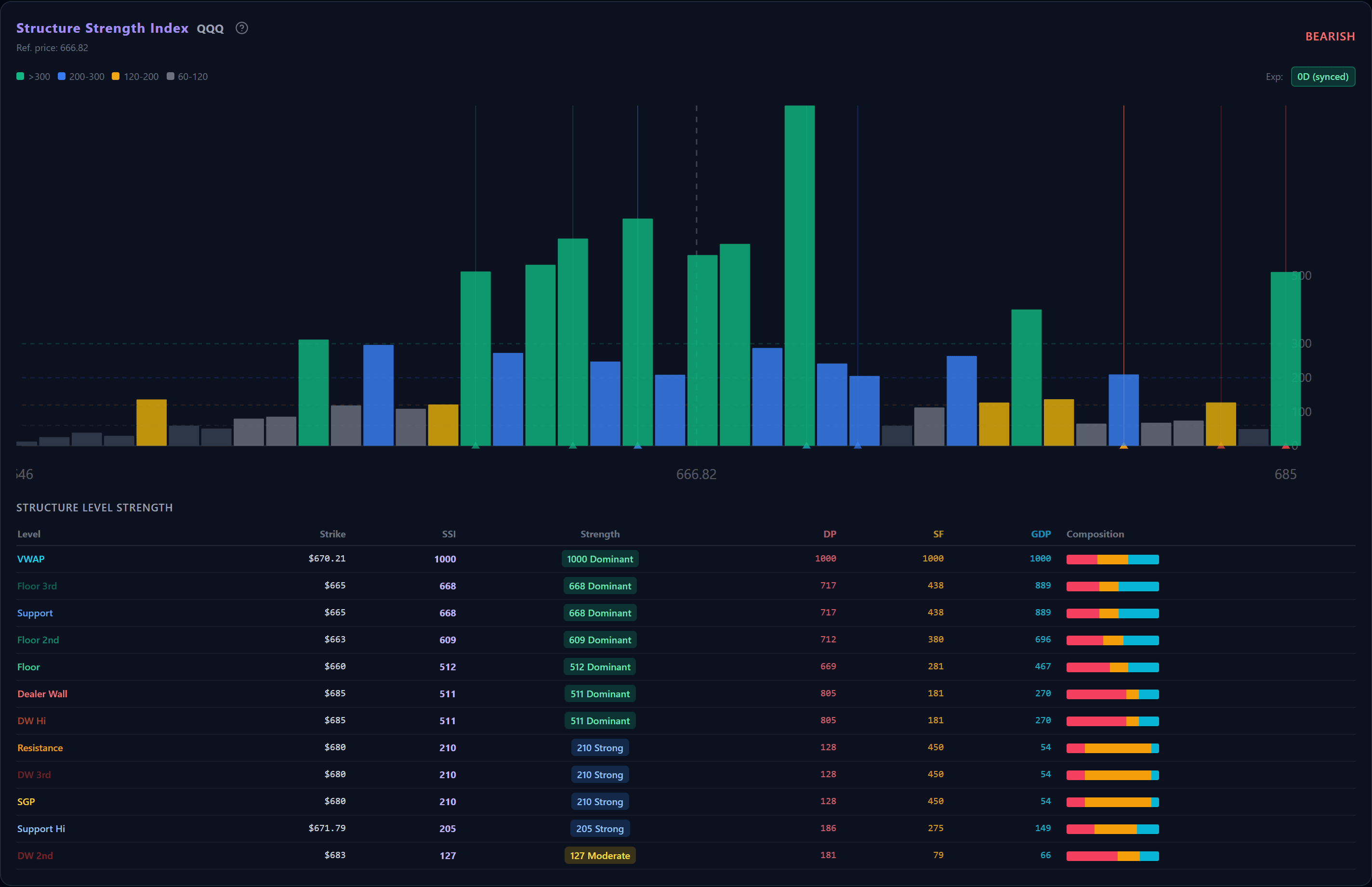
Task: Click the VWAP row composition bar
Action: click(1112, 559)
